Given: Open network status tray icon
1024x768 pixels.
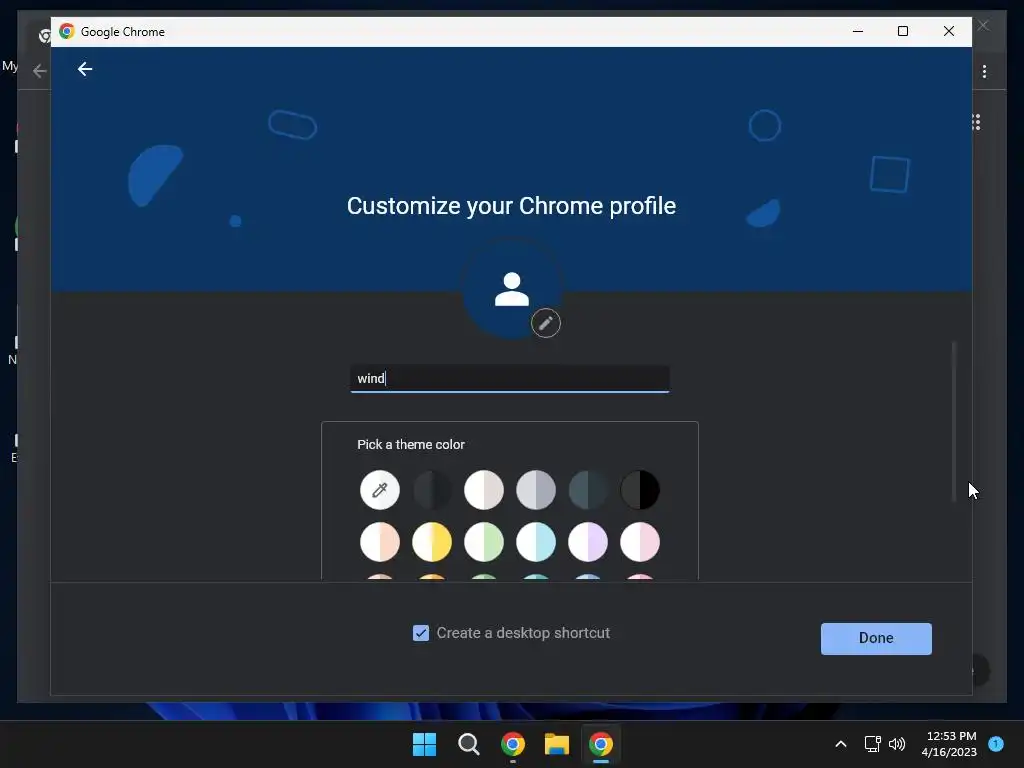Looking at the screenshot, I should coord(872,744).
